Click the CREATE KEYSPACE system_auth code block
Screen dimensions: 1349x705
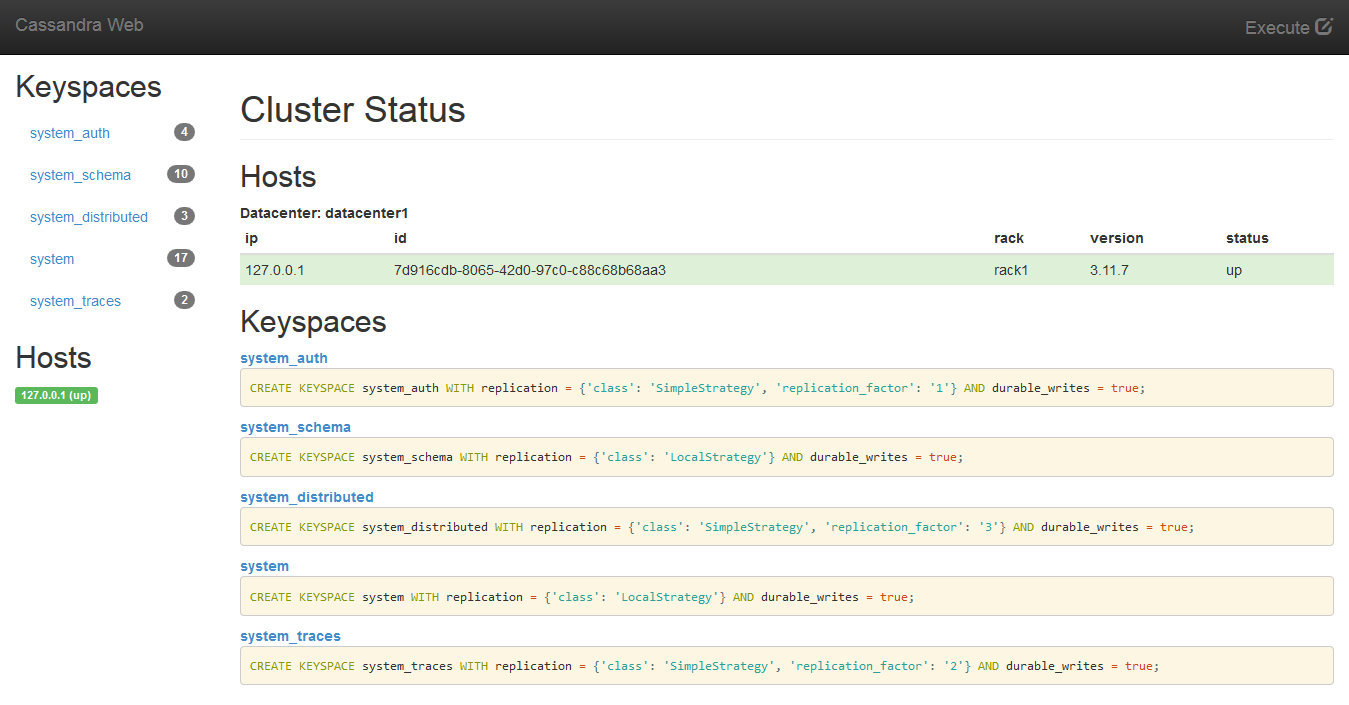pos(787,387)
